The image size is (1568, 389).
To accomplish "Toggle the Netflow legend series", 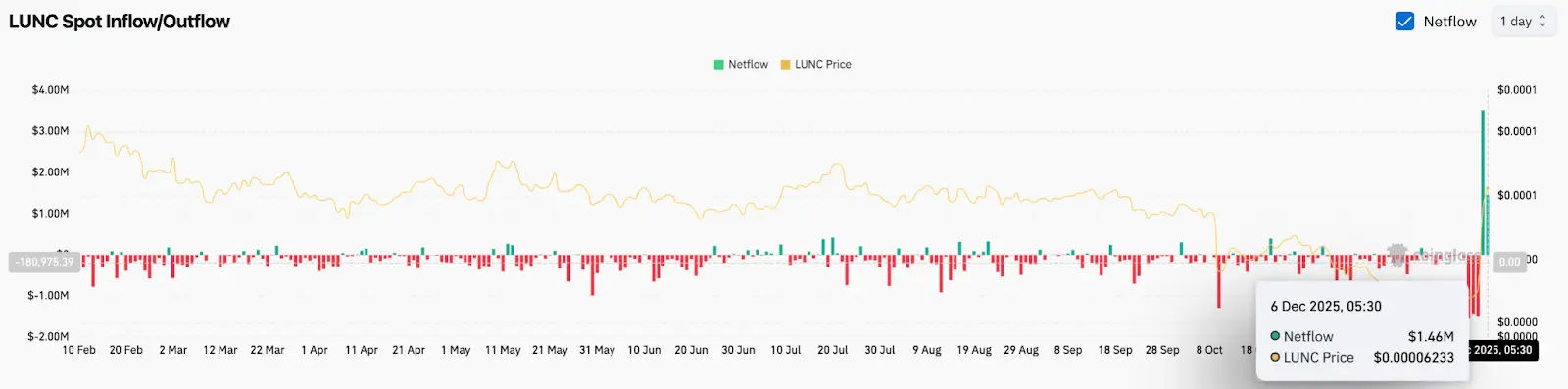I will coord(741,64).
